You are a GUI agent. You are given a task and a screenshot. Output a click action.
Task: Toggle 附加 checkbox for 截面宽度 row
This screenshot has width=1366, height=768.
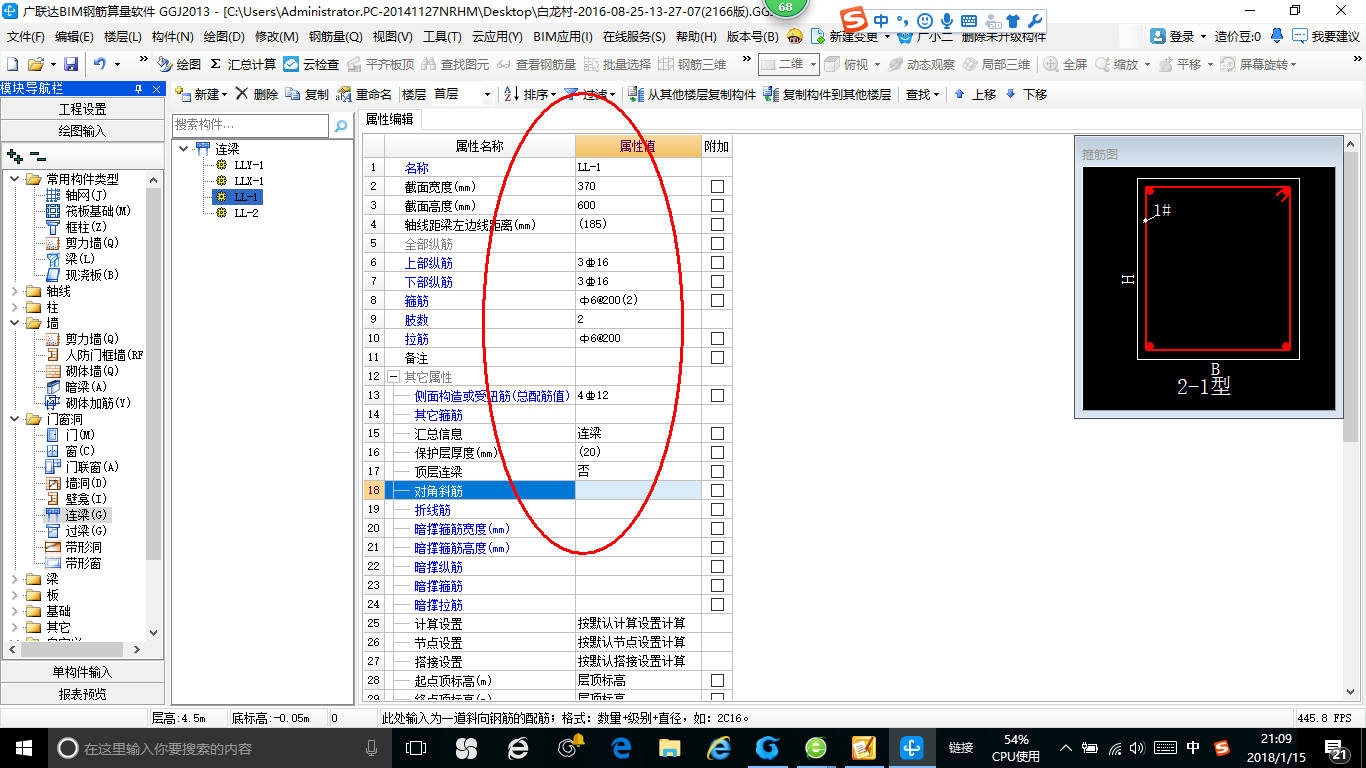click(x=717, y=187)
